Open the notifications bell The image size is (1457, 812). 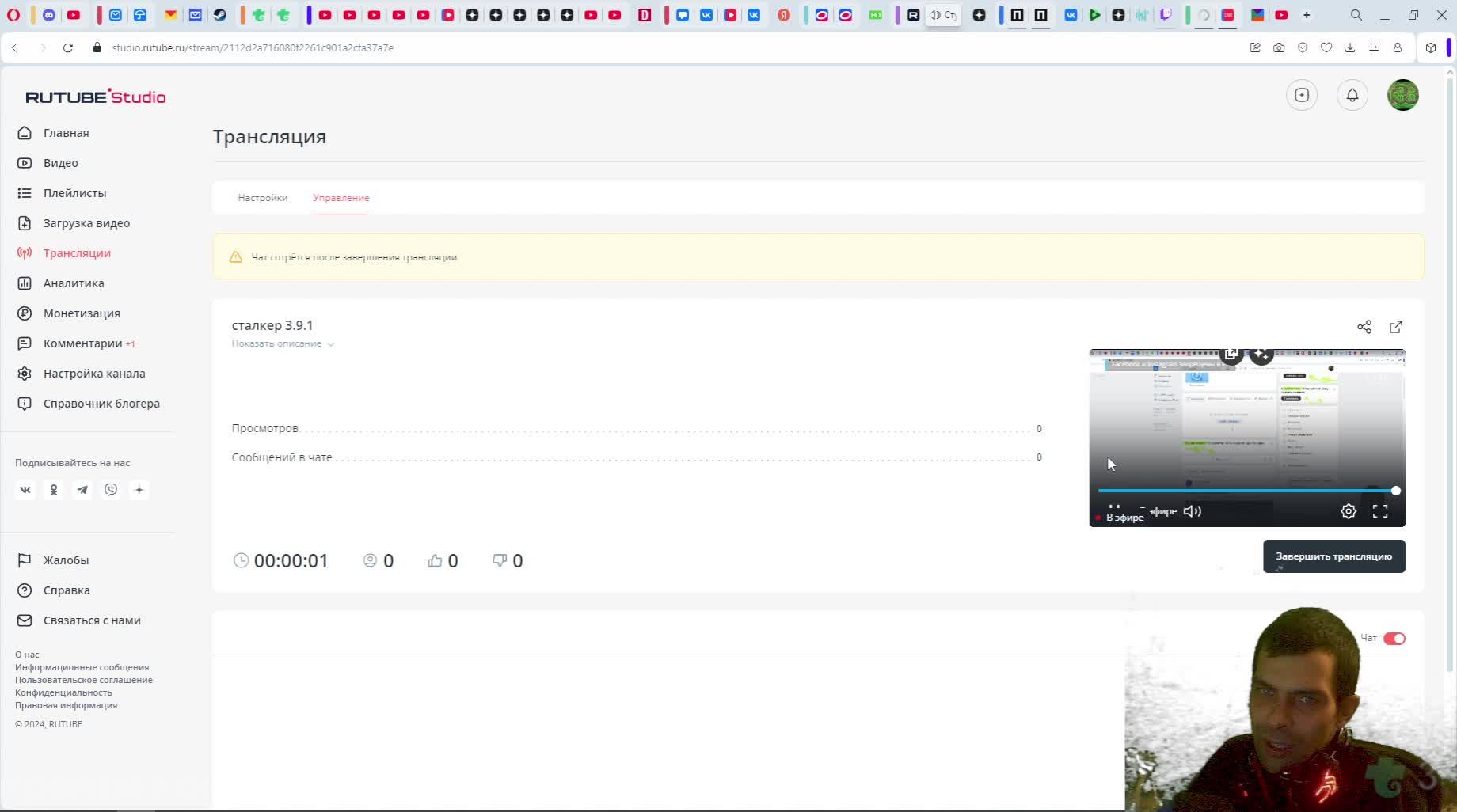pyautogui.click(x=1352, y=95)
